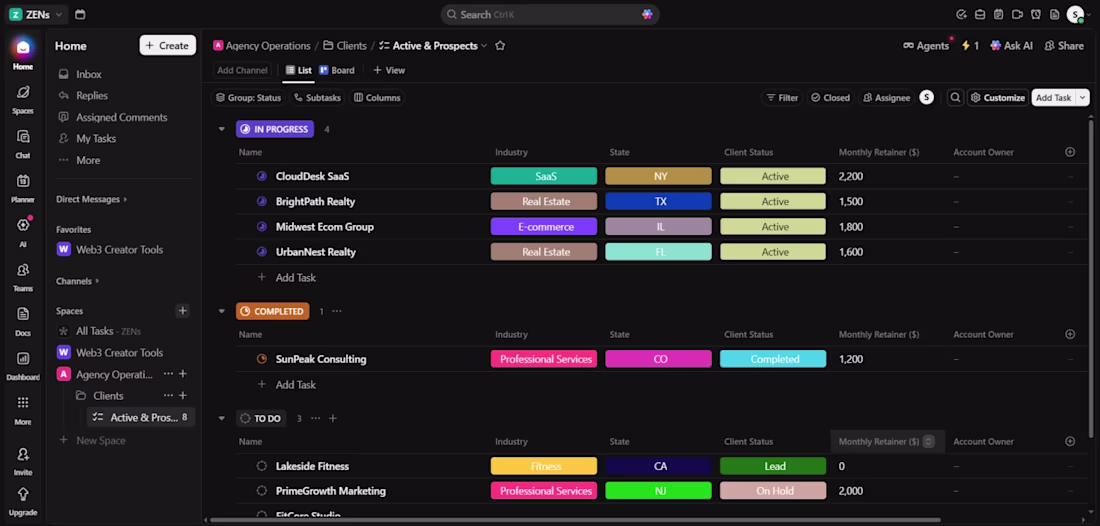Click Add Task under the In Progress group
The image size is (1100, 526).
295,278
